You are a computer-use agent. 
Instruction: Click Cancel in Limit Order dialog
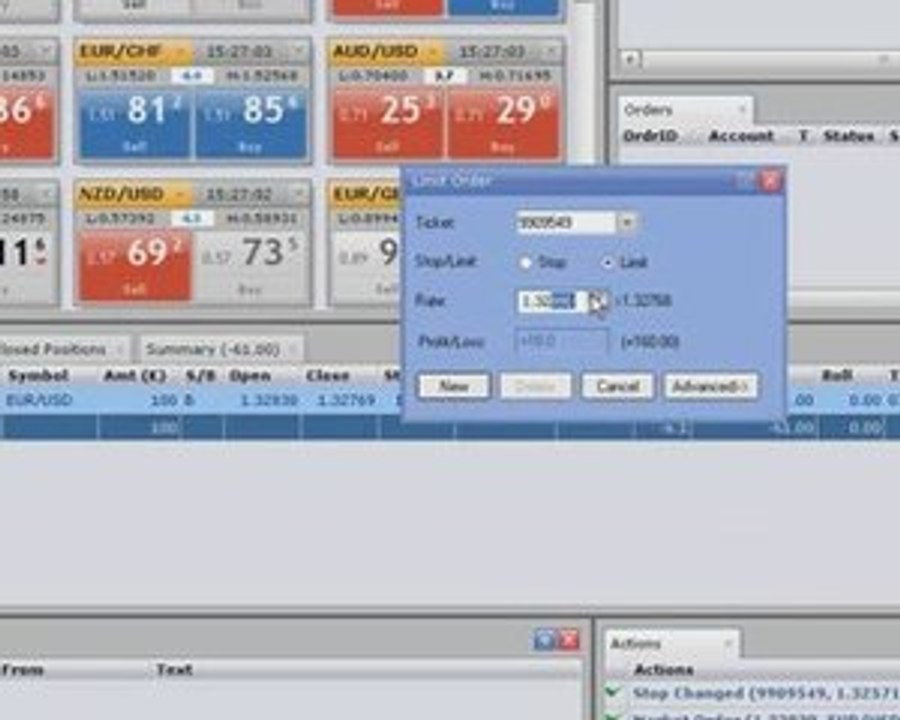click(618, 386)
